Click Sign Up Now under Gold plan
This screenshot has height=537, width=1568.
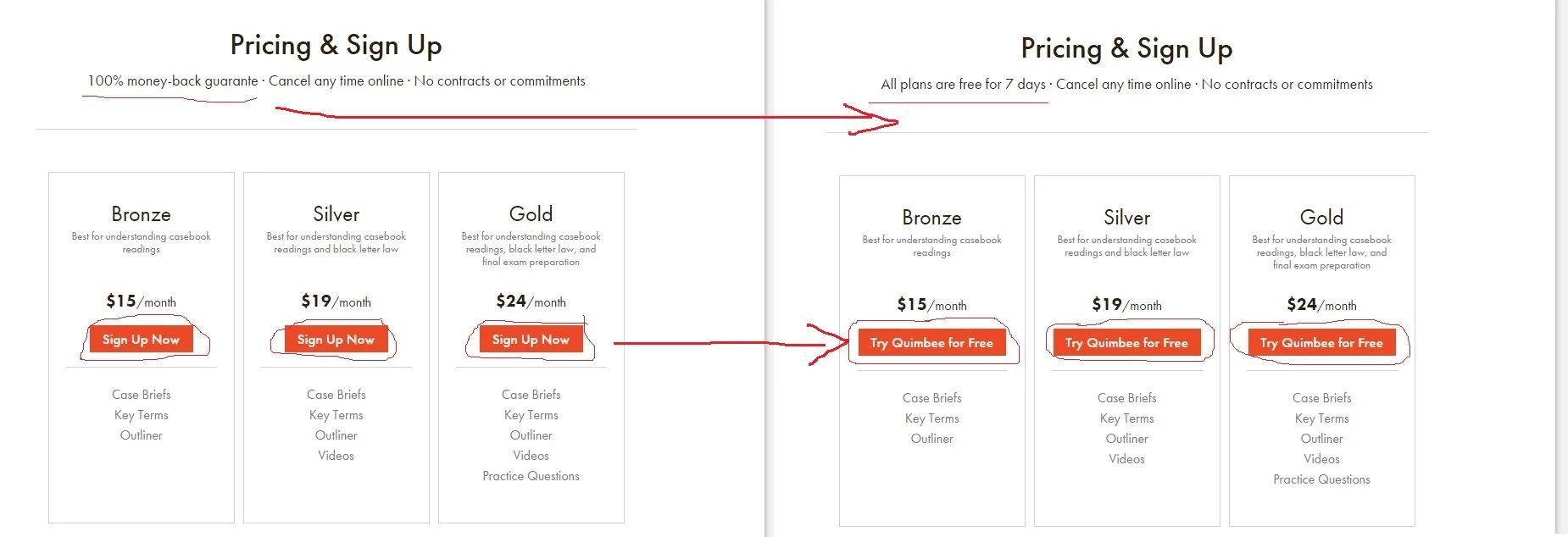[531, 340]
